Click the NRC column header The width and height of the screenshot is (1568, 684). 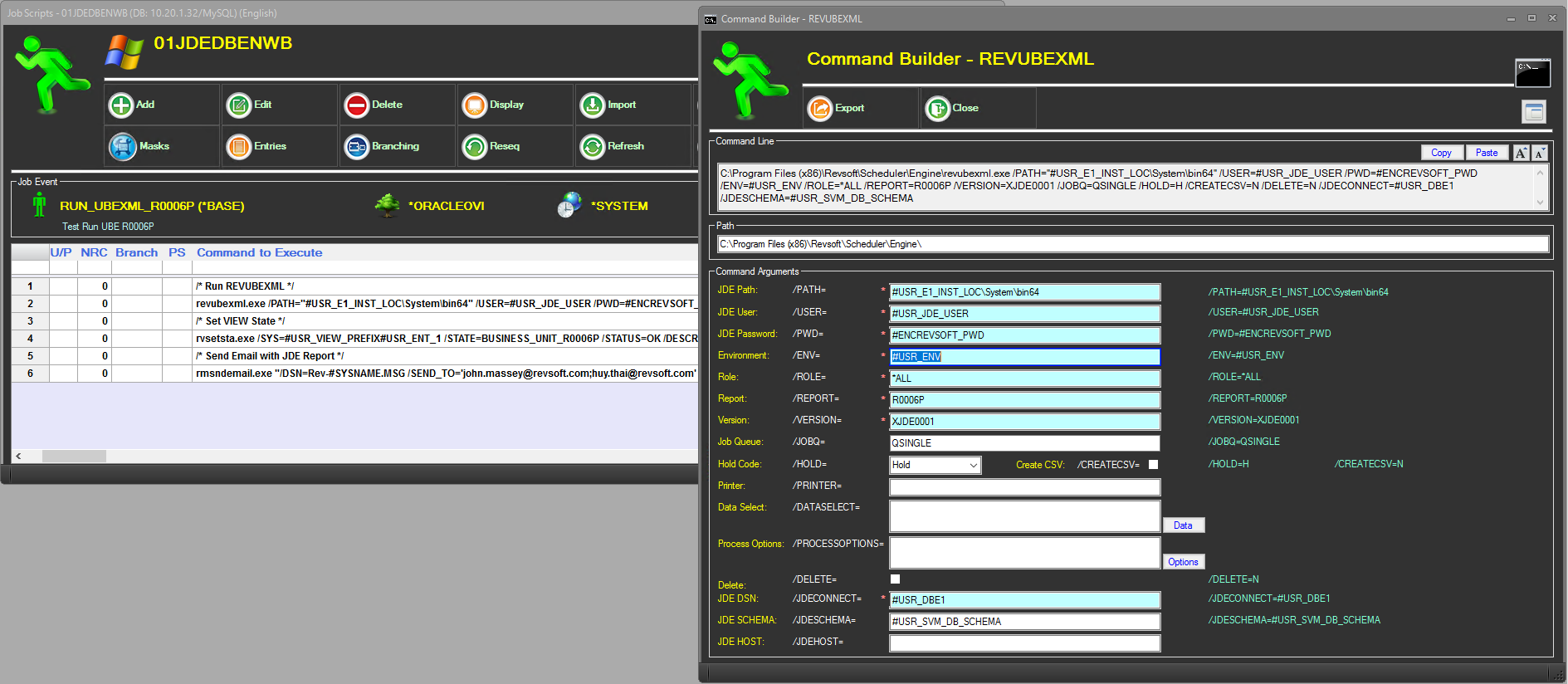[x=94, y=252]
